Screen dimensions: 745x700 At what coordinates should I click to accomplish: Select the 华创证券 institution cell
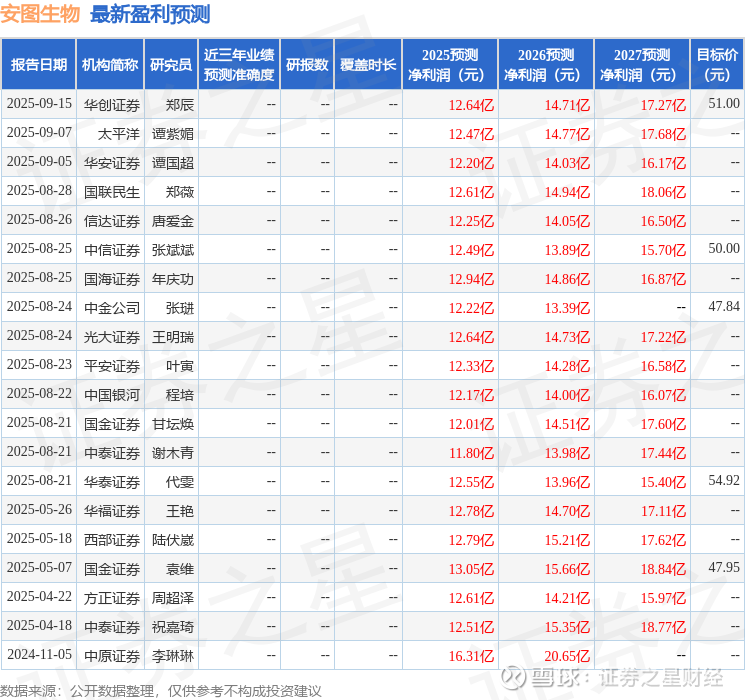coord(112,105)
